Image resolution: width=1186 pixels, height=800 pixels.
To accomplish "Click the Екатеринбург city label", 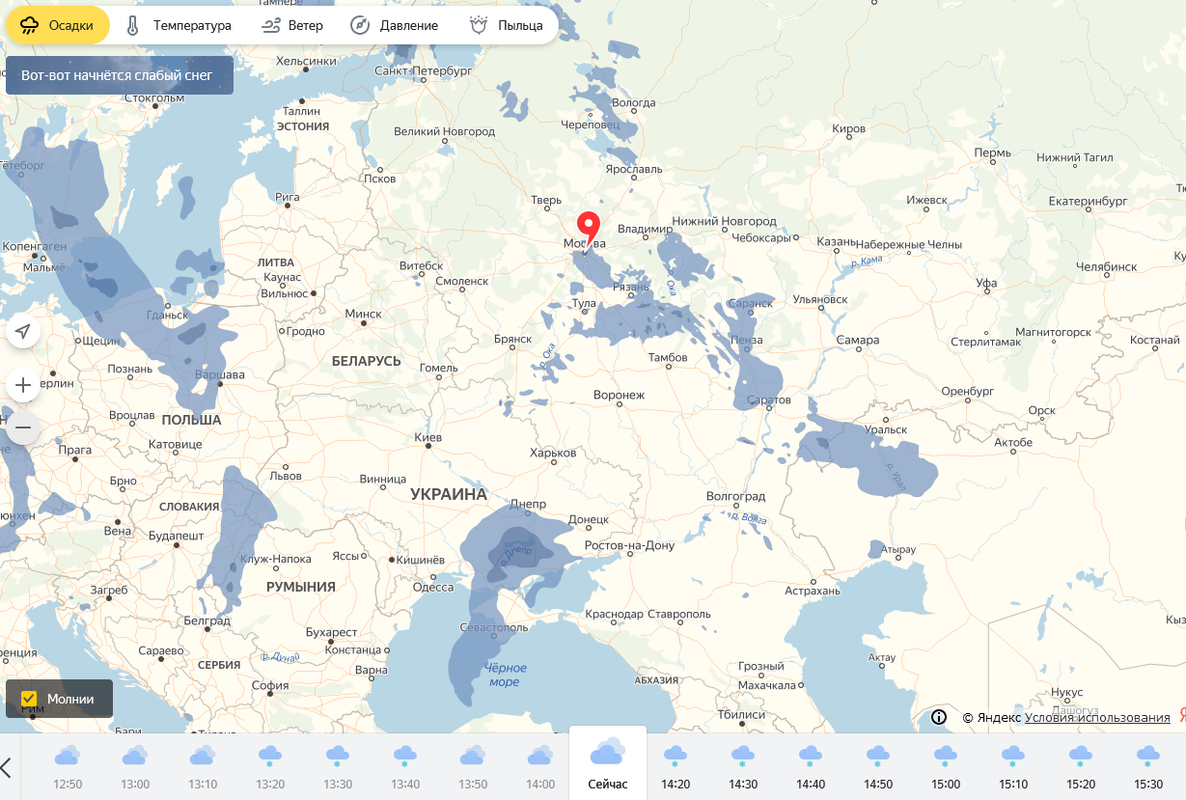I will click(1088, 200).
